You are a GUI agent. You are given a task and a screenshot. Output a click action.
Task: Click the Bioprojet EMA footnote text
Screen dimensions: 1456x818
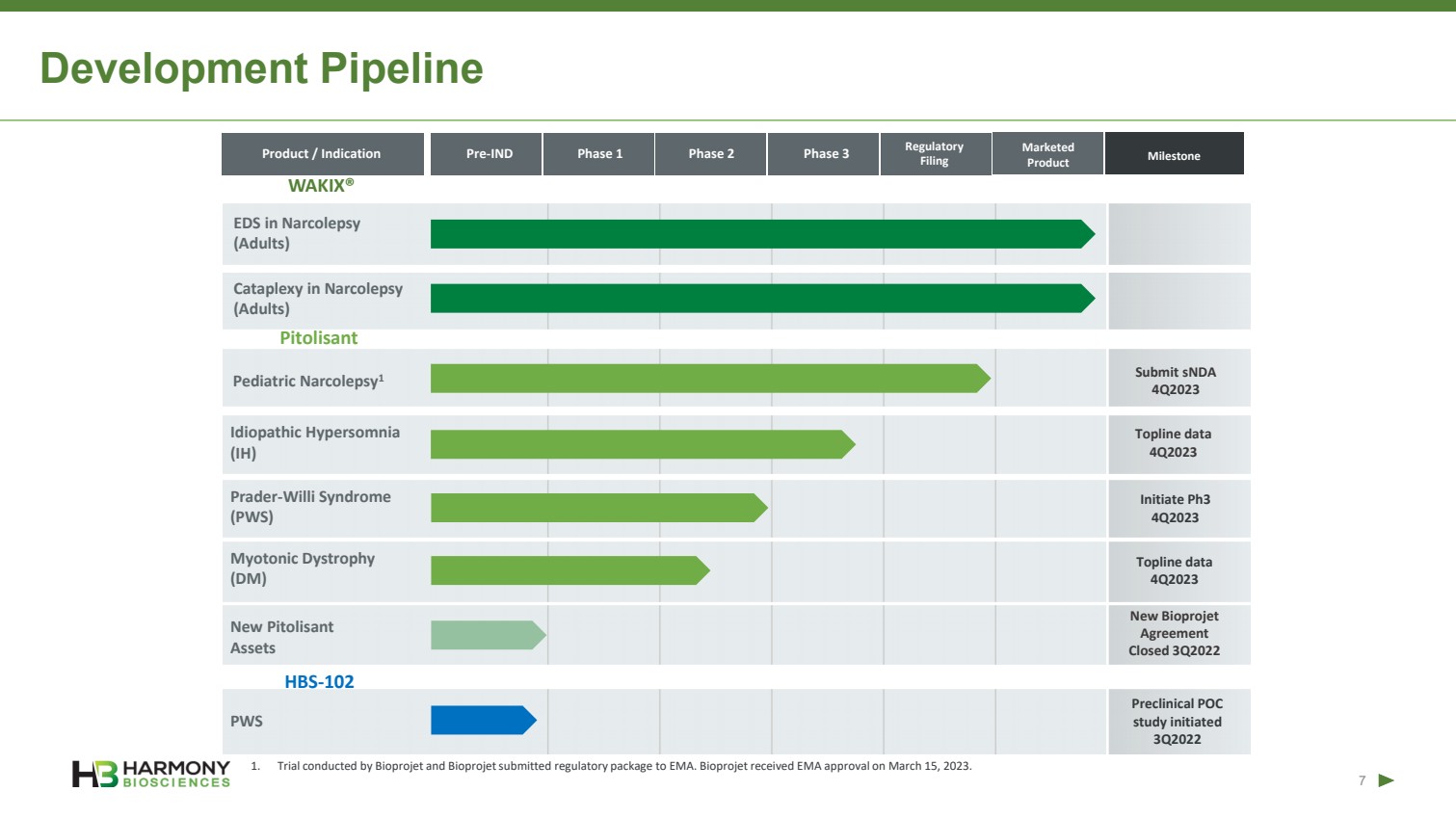coord(623,766)
